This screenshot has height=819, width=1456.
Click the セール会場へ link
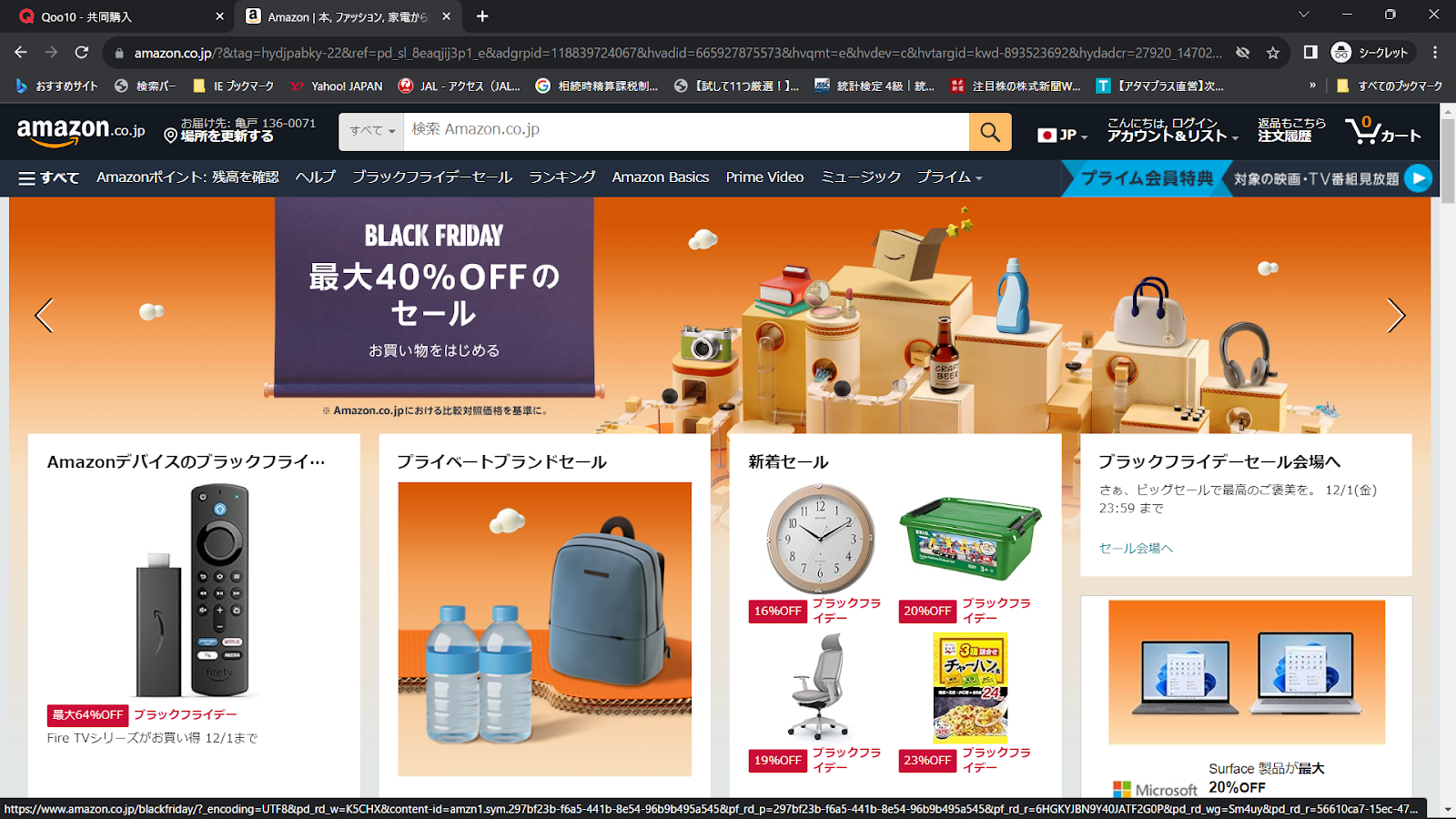click(1136, 548)
